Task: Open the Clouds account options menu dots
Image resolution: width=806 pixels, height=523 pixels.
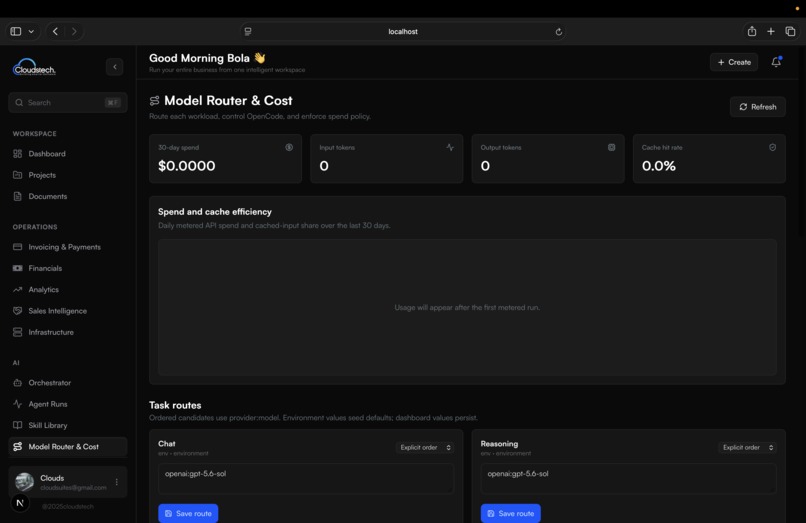Action: pos(117,482)
